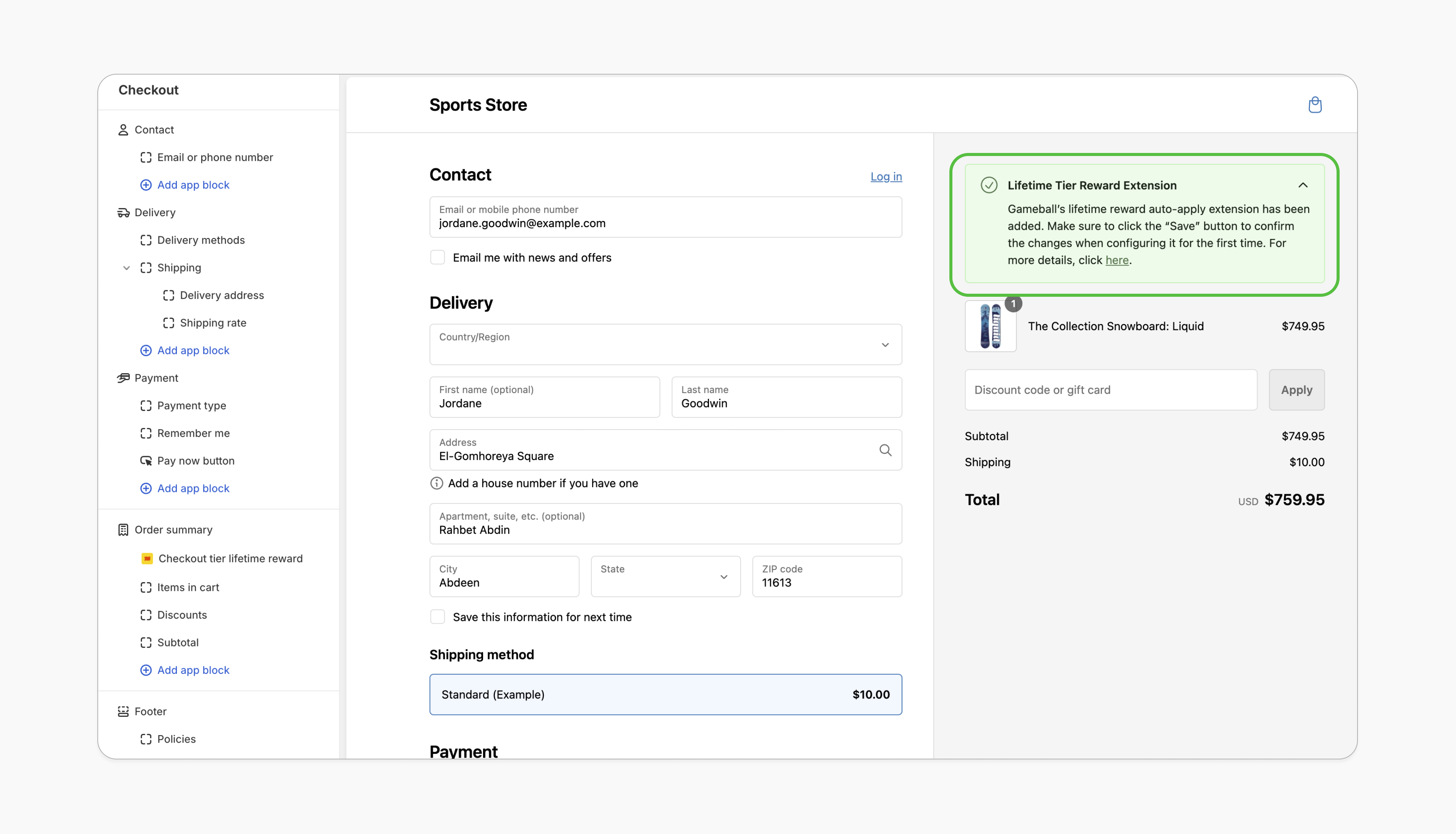Collapse the Shipping tree item in sidebar
The height and width of the screenshot is (834, 1456).
127,267
